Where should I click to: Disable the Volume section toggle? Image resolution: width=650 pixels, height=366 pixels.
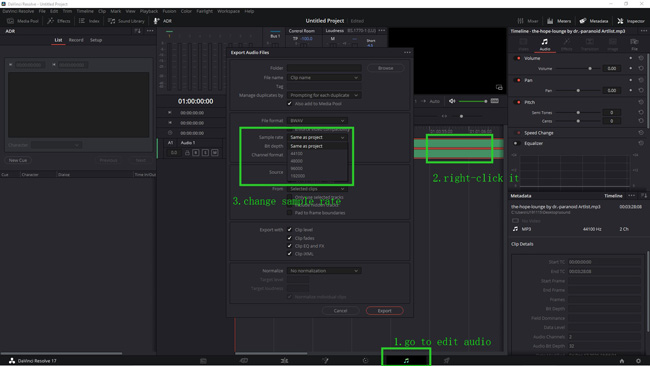518,58
